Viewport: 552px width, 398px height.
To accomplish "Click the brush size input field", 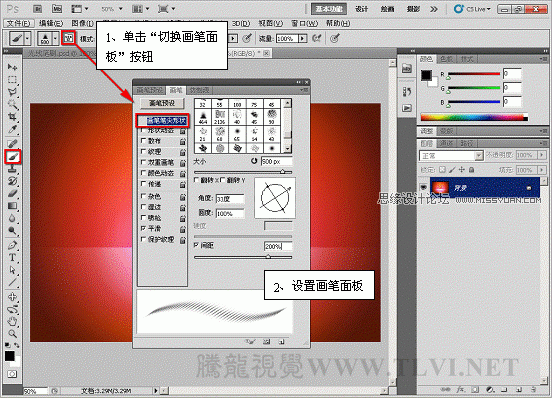I will (276, 162).
